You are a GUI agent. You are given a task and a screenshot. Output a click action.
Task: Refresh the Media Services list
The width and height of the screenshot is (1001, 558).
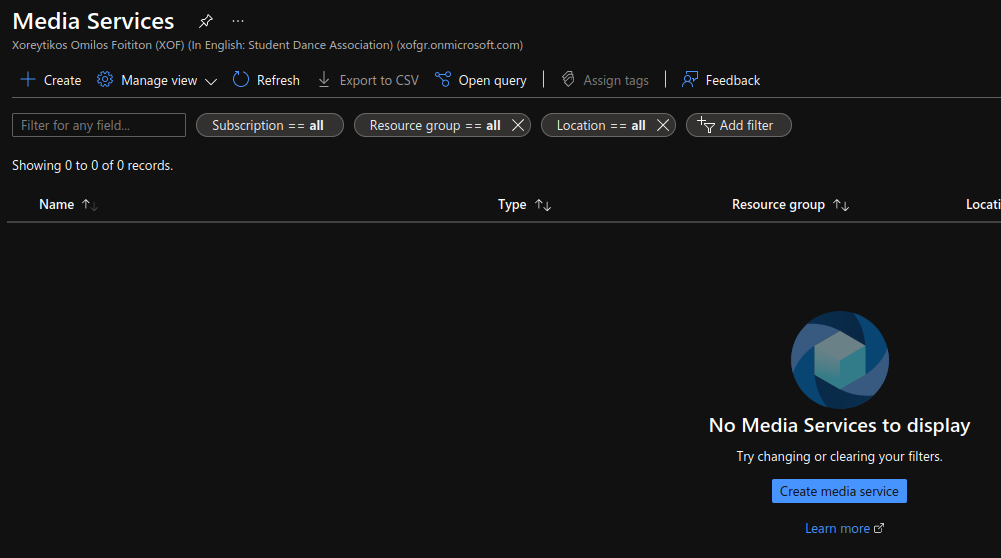[x=266, y=80]
